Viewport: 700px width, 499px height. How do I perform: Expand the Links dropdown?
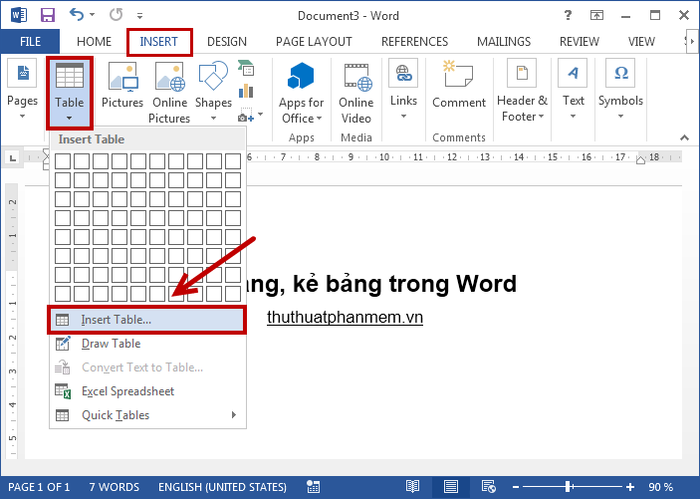(x=404, y=90)
